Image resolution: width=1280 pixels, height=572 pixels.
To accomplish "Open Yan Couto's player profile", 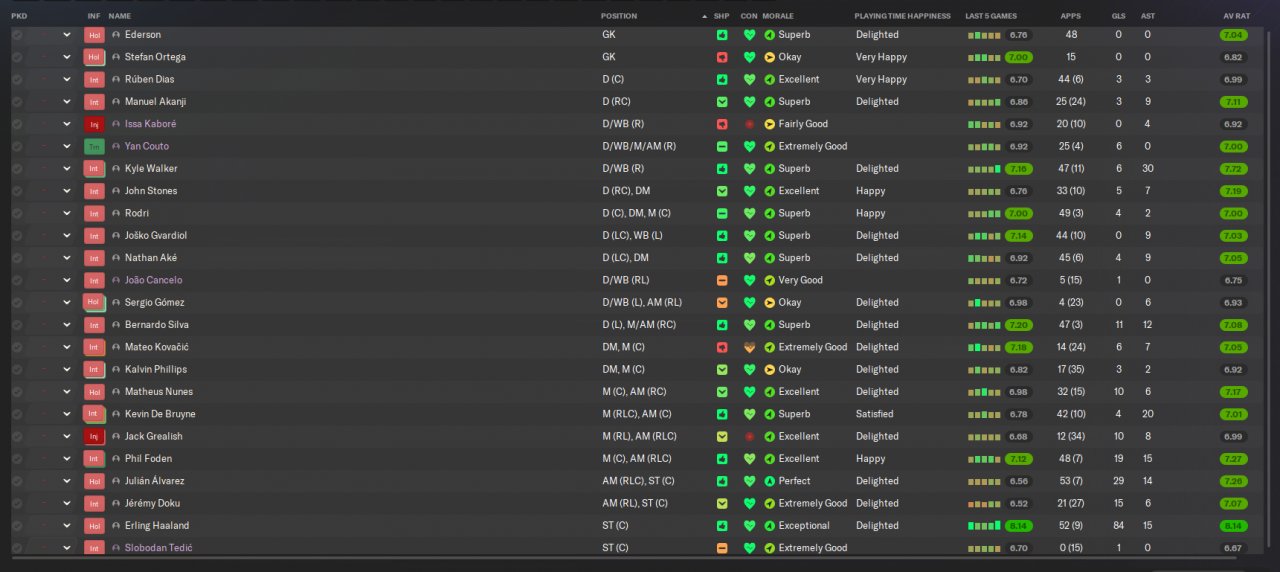I will [x=147, y=146].
